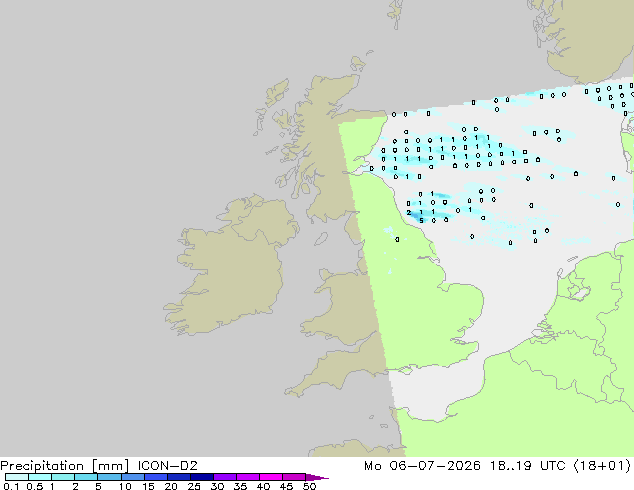Image resolution: width=634 pixels, height=490 pixels.
Task: Click the legend swatch between 45 and 50
Action: (294, 477)
